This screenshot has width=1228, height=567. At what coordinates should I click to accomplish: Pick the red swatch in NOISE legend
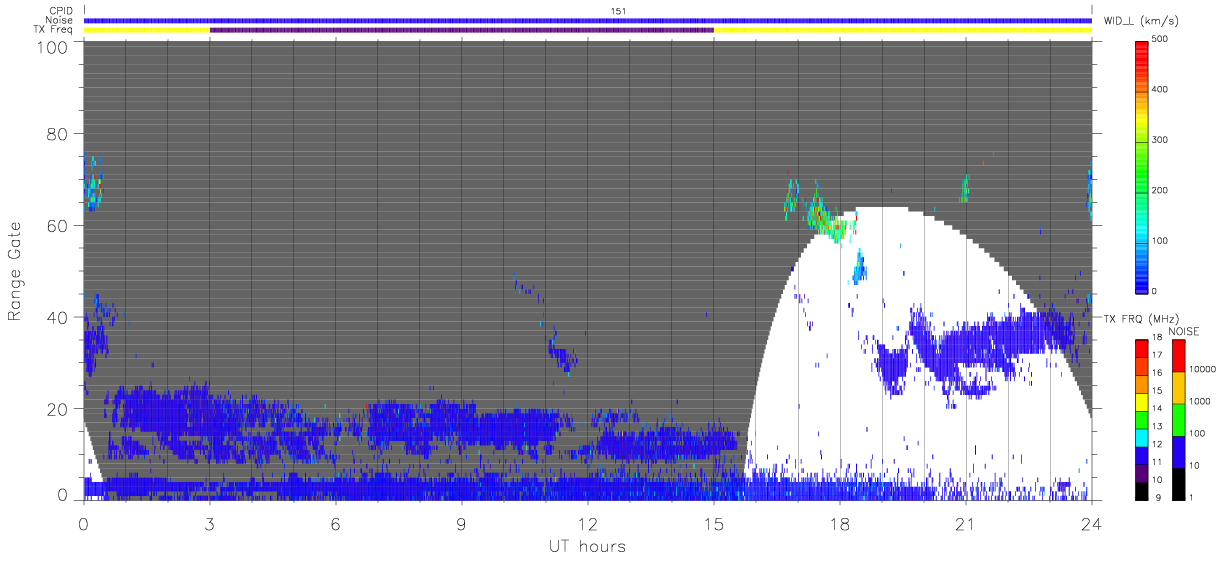tap(1178, 356)
